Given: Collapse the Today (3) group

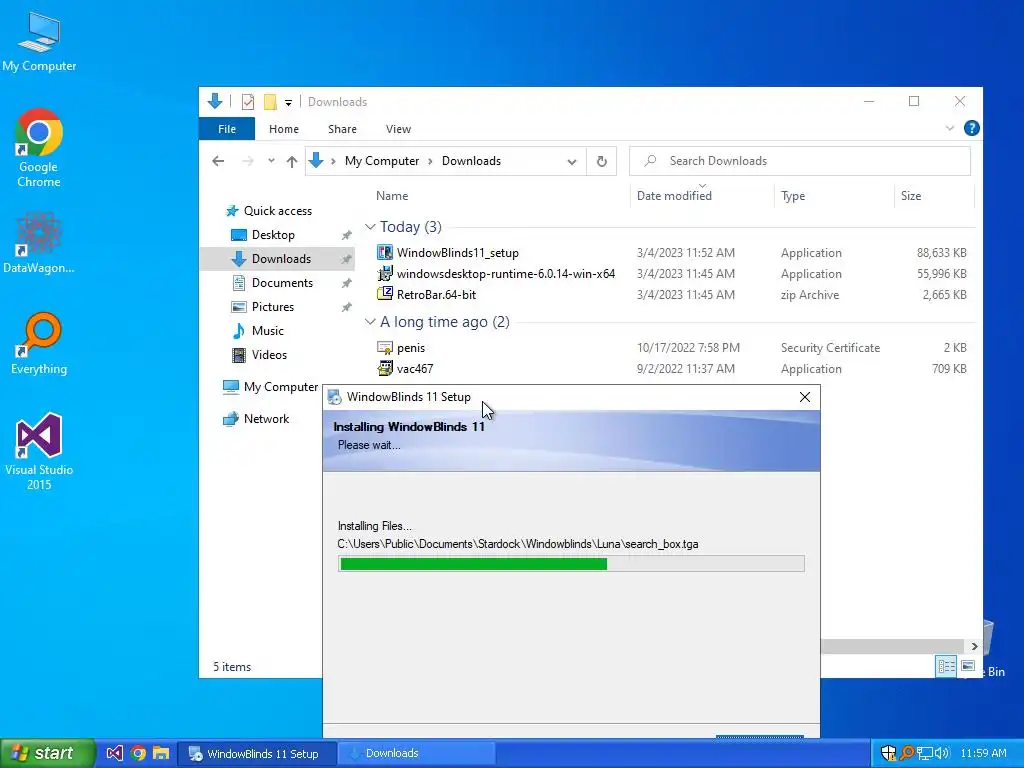Looking at the screenshot, I should pyautogui.click(x=370, y=227).
